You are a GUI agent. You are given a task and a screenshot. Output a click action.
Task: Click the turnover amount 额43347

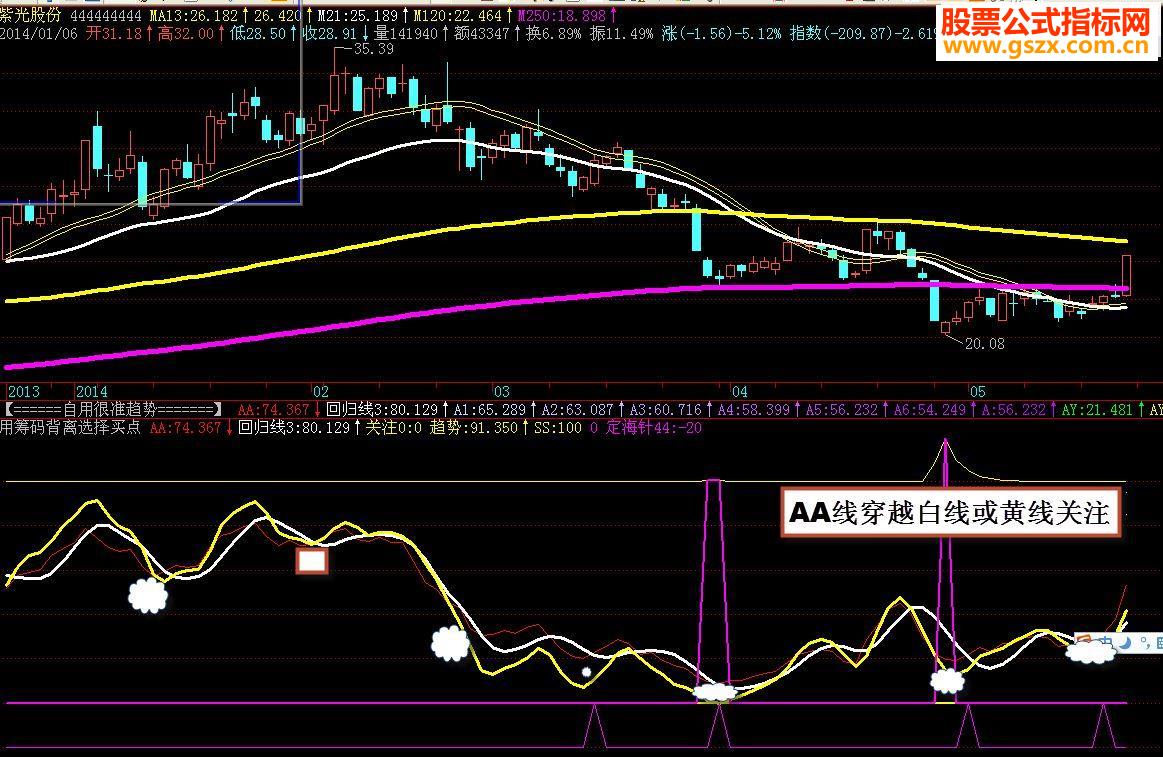(482, 33)
